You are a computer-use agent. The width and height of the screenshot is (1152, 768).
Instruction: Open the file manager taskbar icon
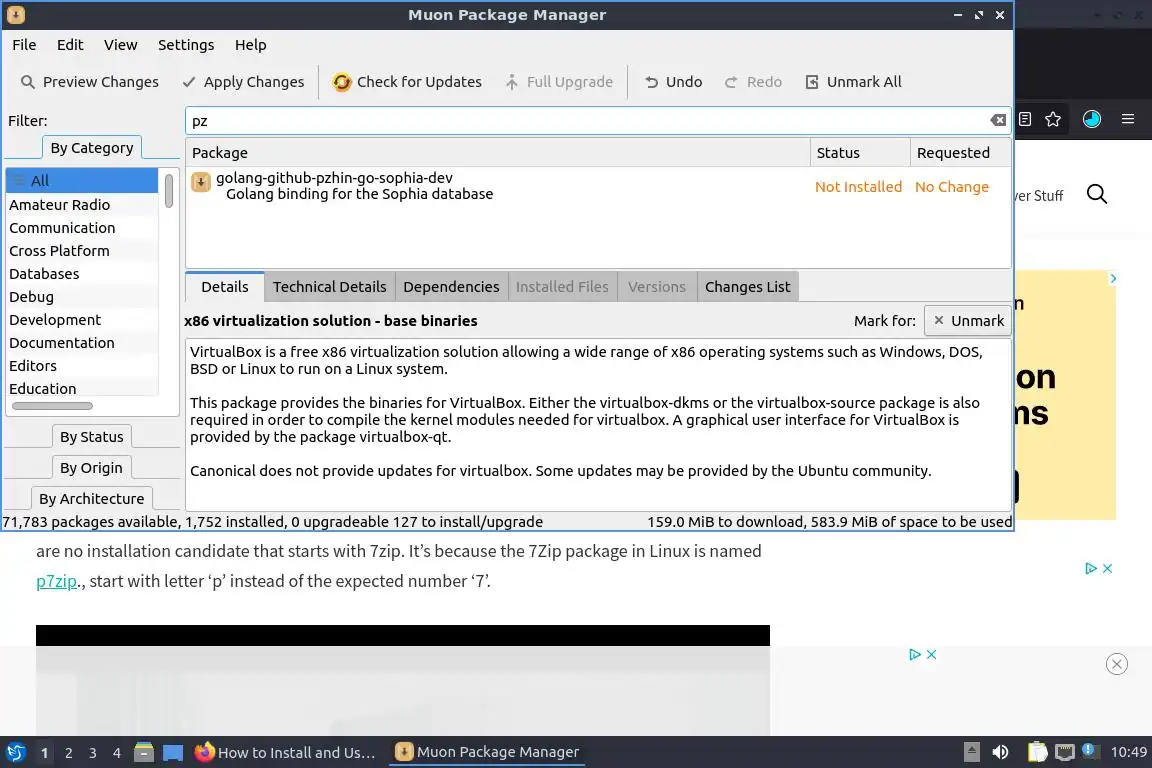click(144, 752)
